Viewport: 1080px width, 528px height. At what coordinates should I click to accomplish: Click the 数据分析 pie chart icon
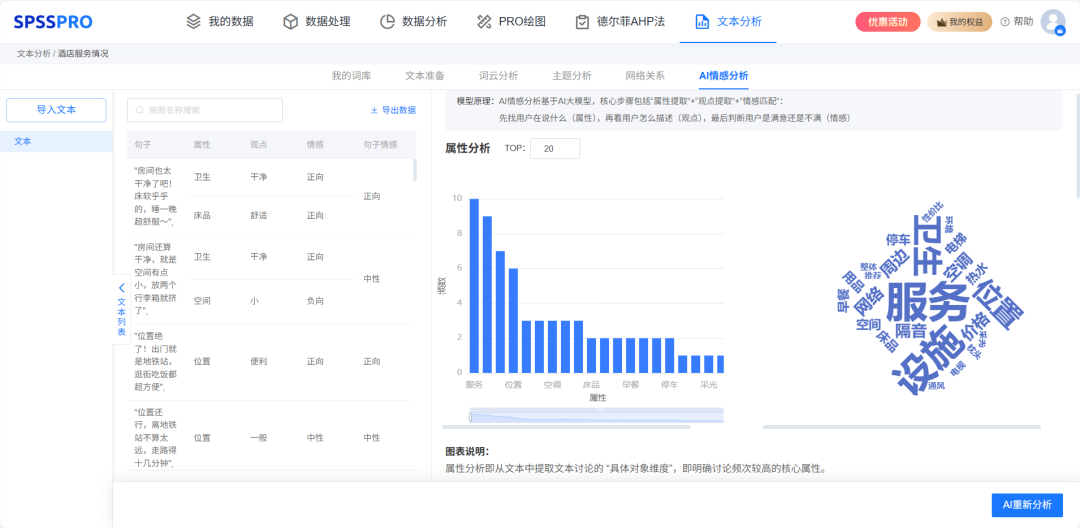point(388,21)
